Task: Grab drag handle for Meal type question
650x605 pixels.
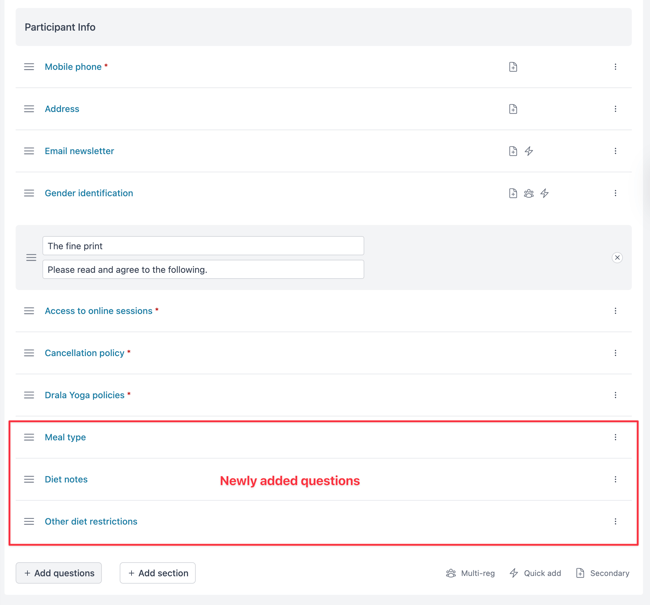Action: 29,437
